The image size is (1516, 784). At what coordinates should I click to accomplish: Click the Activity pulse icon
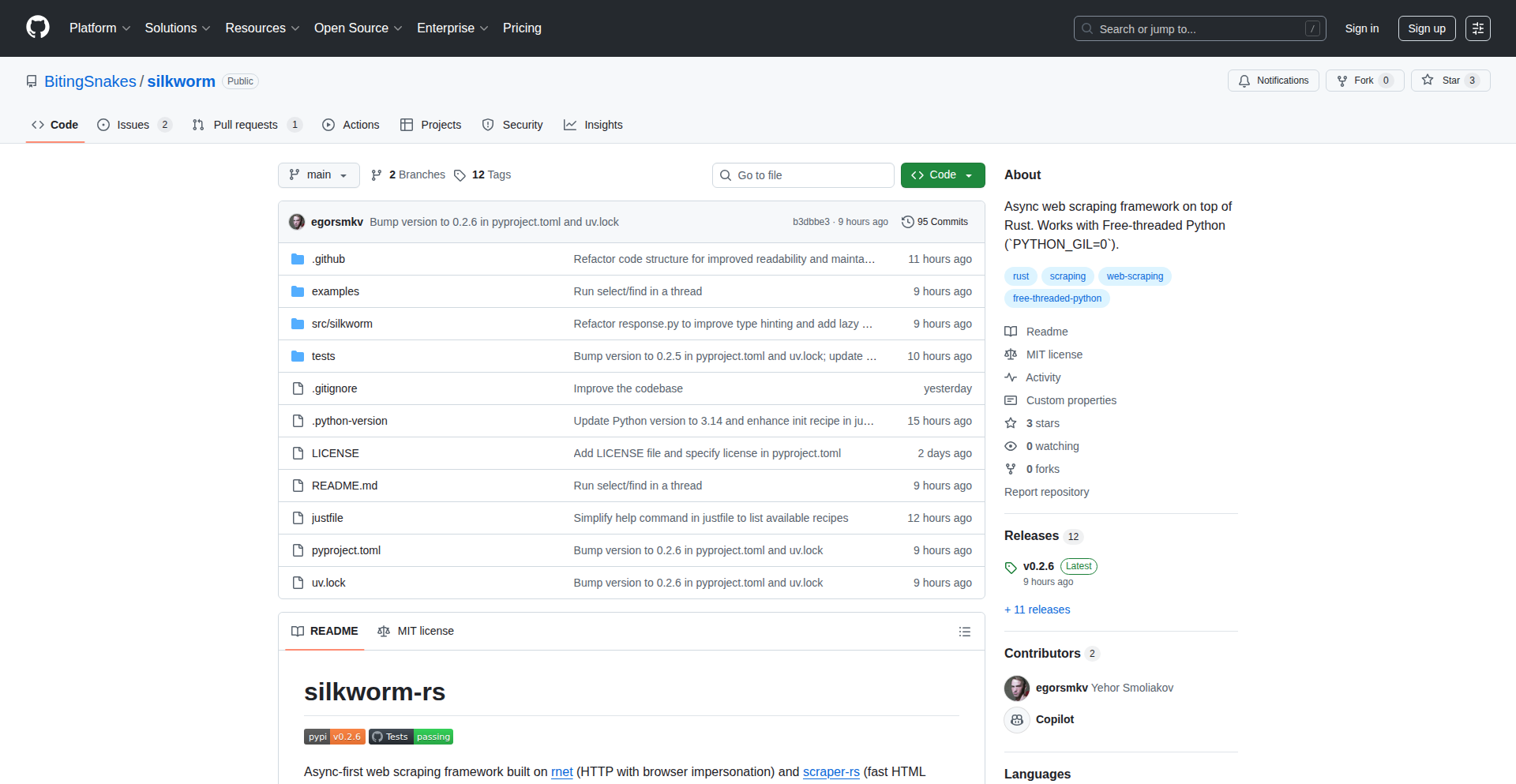tap(1011, 377)
